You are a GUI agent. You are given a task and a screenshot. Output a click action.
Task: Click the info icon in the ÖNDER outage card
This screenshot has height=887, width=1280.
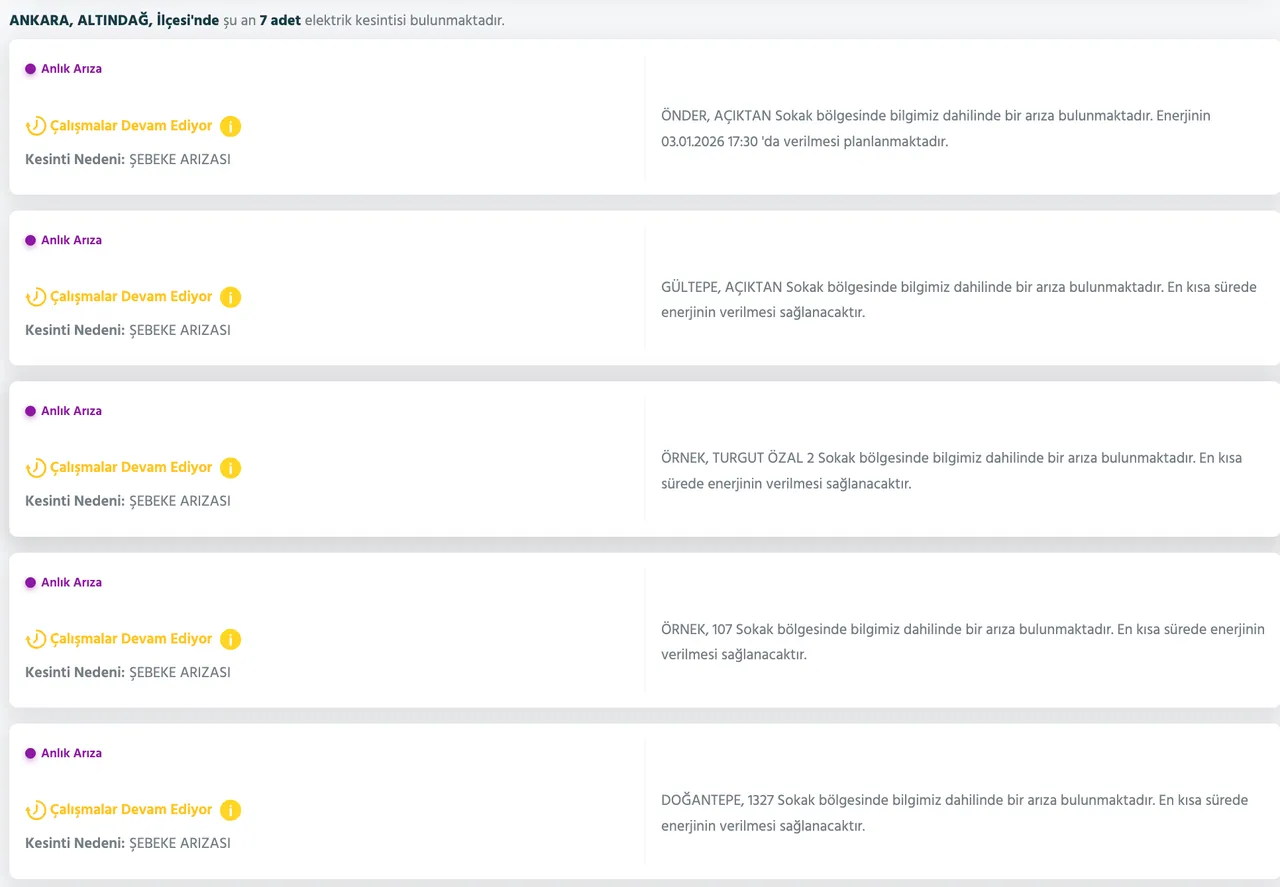pyautogui.click(x=230, y=126)
